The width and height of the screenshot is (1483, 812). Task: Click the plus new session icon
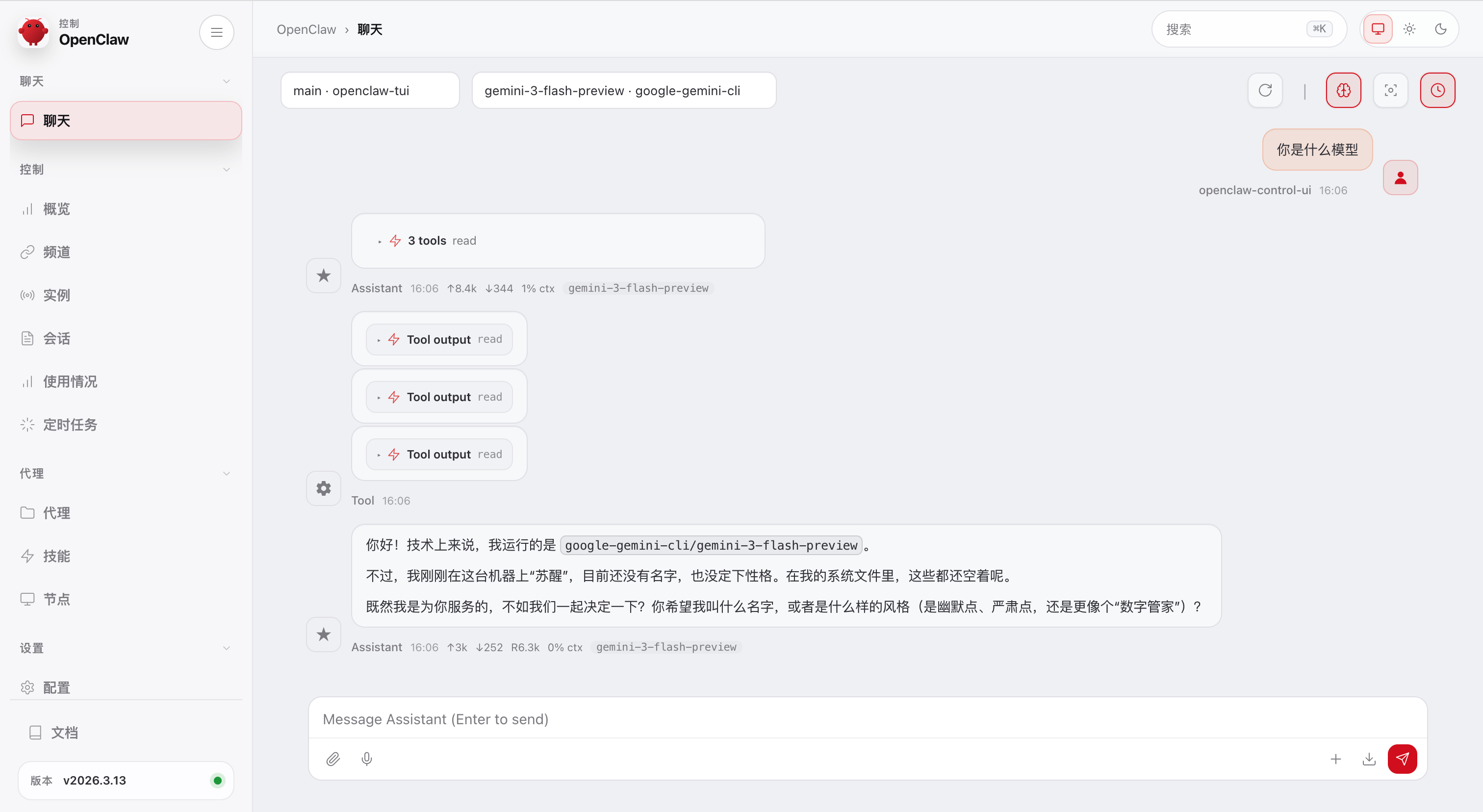1335,759
